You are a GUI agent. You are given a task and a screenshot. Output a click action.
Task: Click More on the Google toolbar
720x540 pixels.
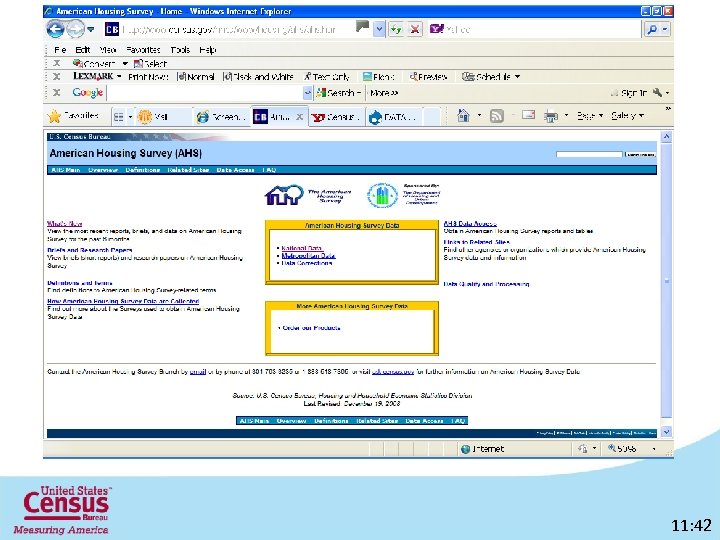[x=384, y=93]
